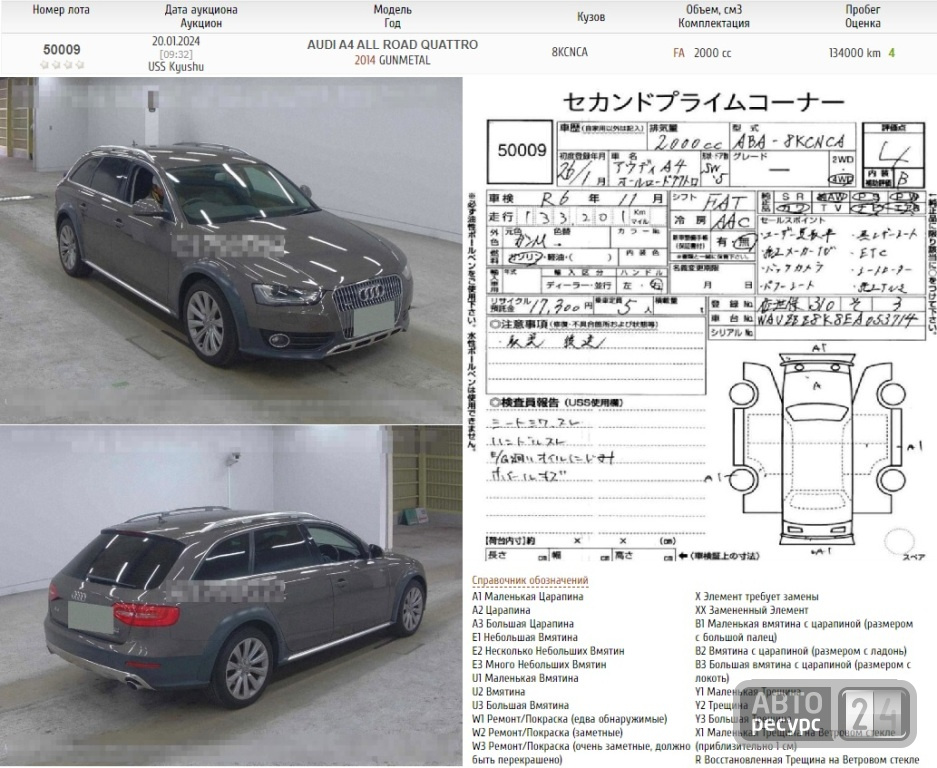Click the green grade score 4
The image size is (937, 768).
[x=892, y=53]
